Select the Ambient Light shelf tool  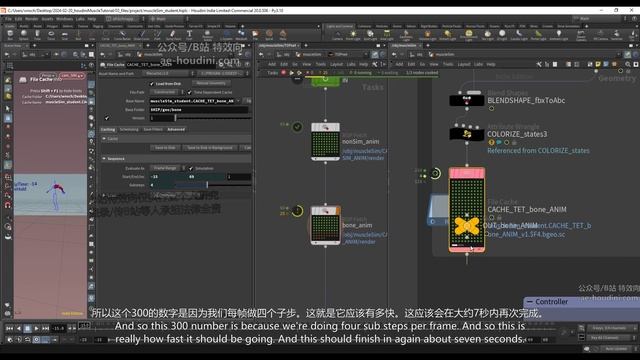[558, 35]
